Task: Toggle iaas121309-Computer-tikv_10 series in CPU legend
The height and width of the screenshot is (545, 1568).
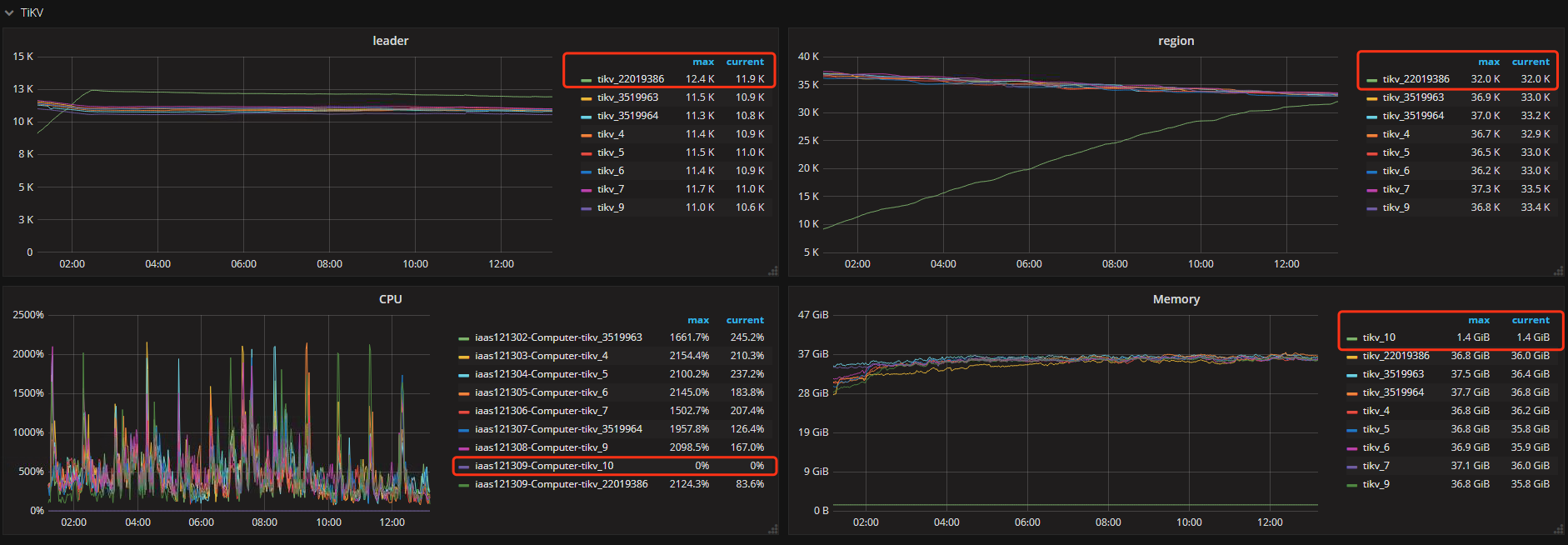Action: coord(543,466)
